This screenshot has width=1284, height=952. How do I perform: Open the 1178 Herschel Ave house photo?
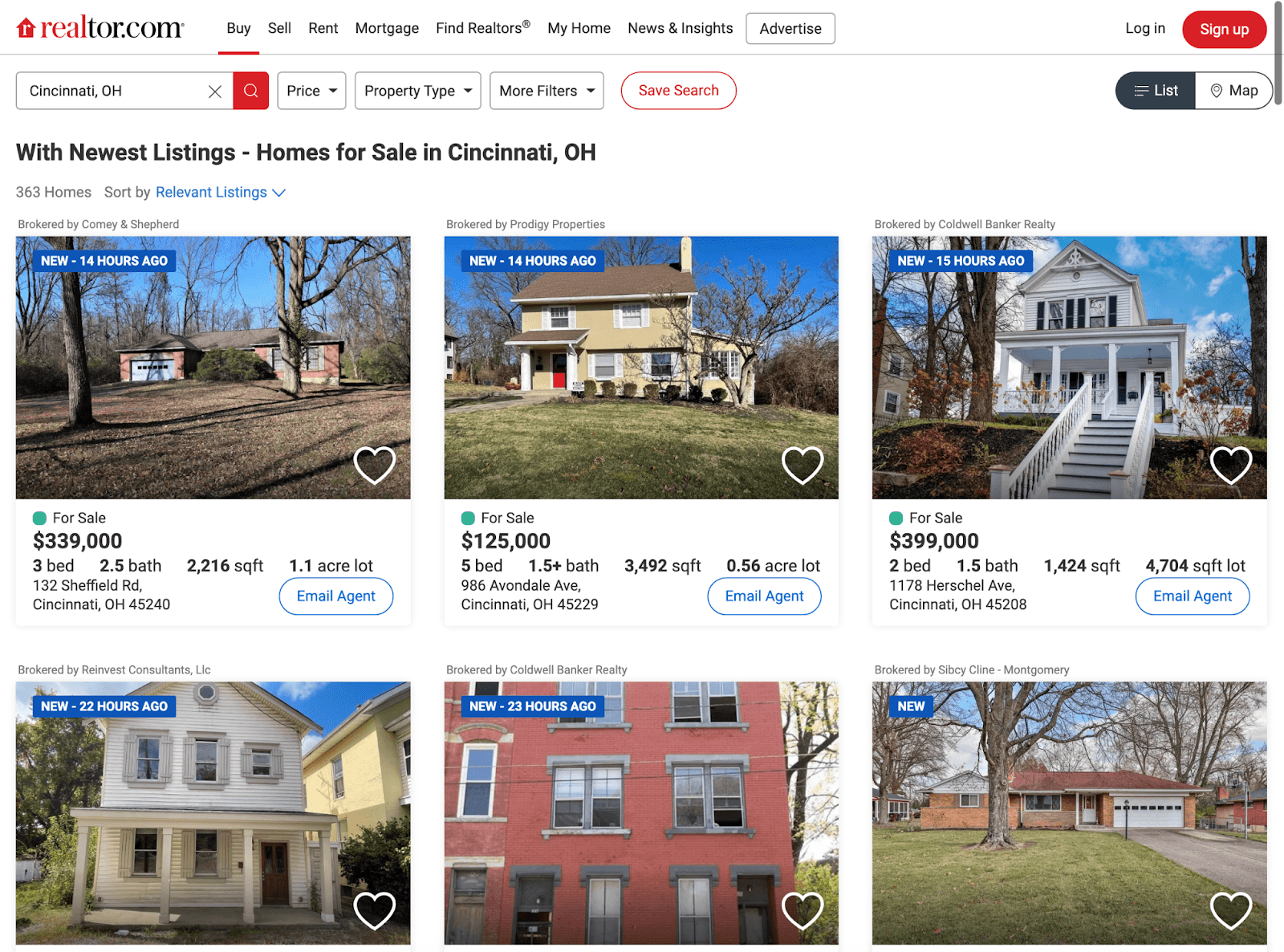1070,367
